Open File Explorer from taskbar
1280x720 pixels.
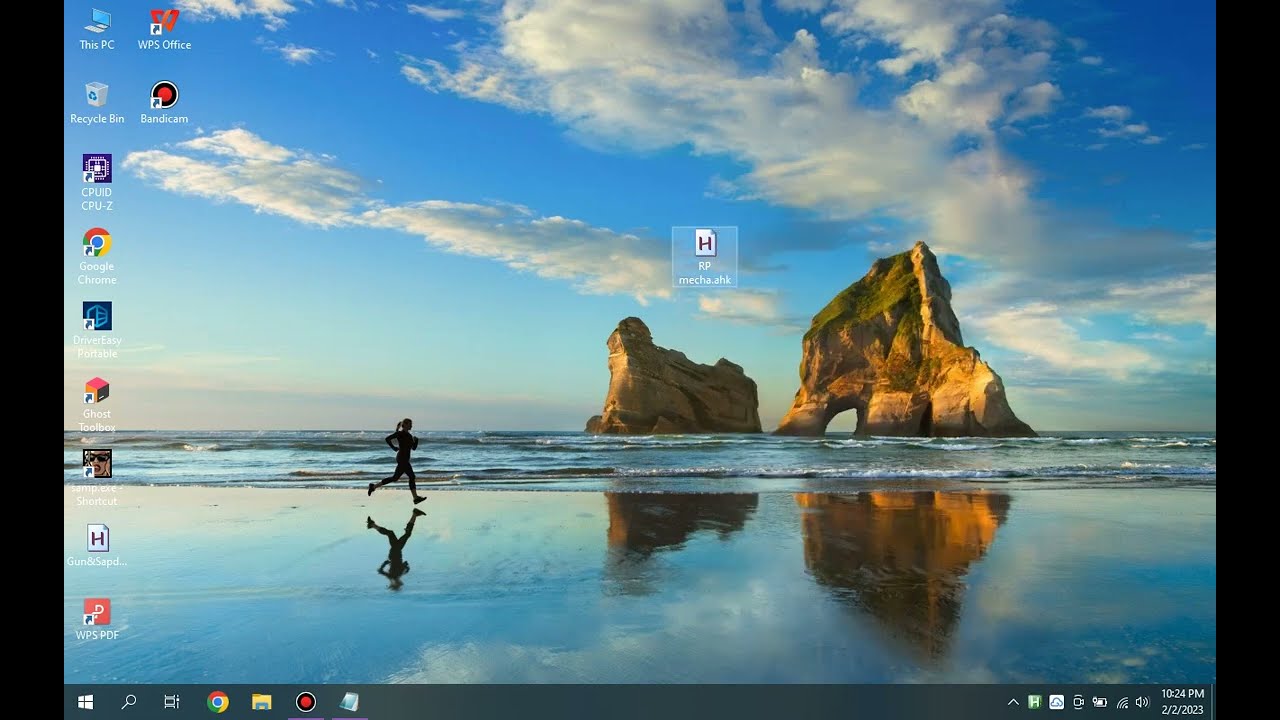261,702
